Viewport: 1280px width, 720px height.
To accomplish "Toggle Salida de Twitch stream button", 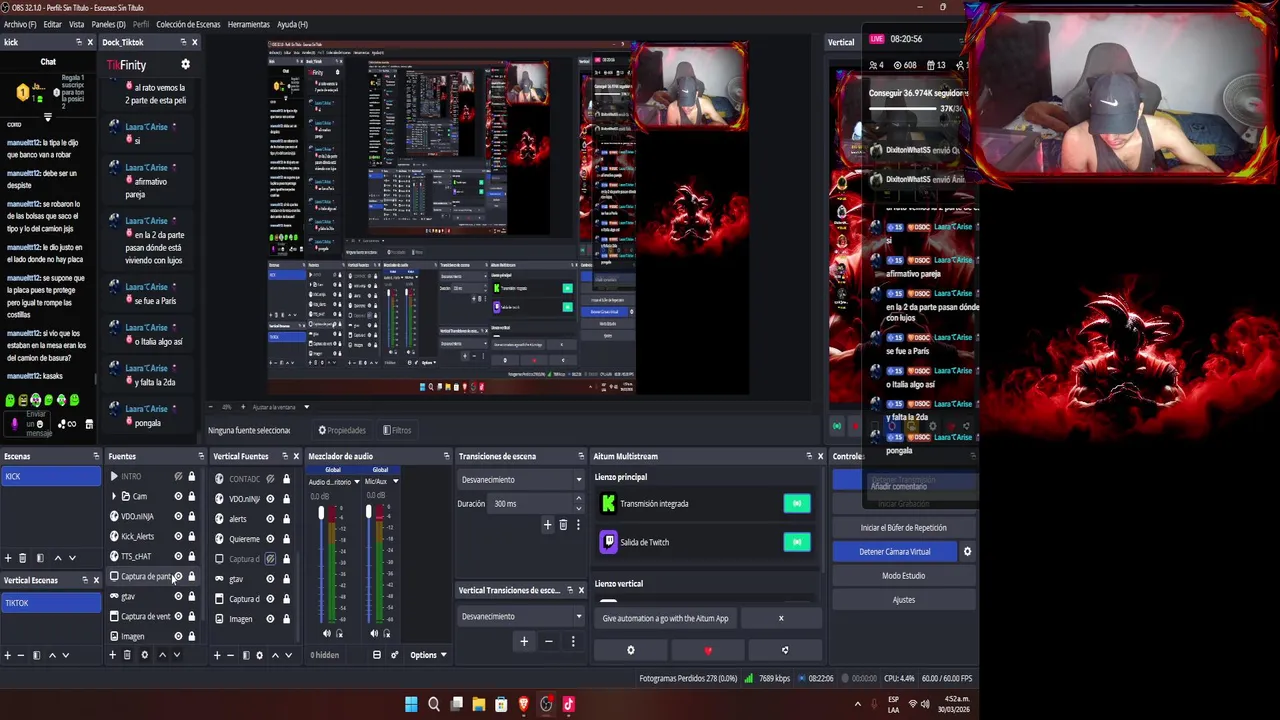I will click(797, 542).
